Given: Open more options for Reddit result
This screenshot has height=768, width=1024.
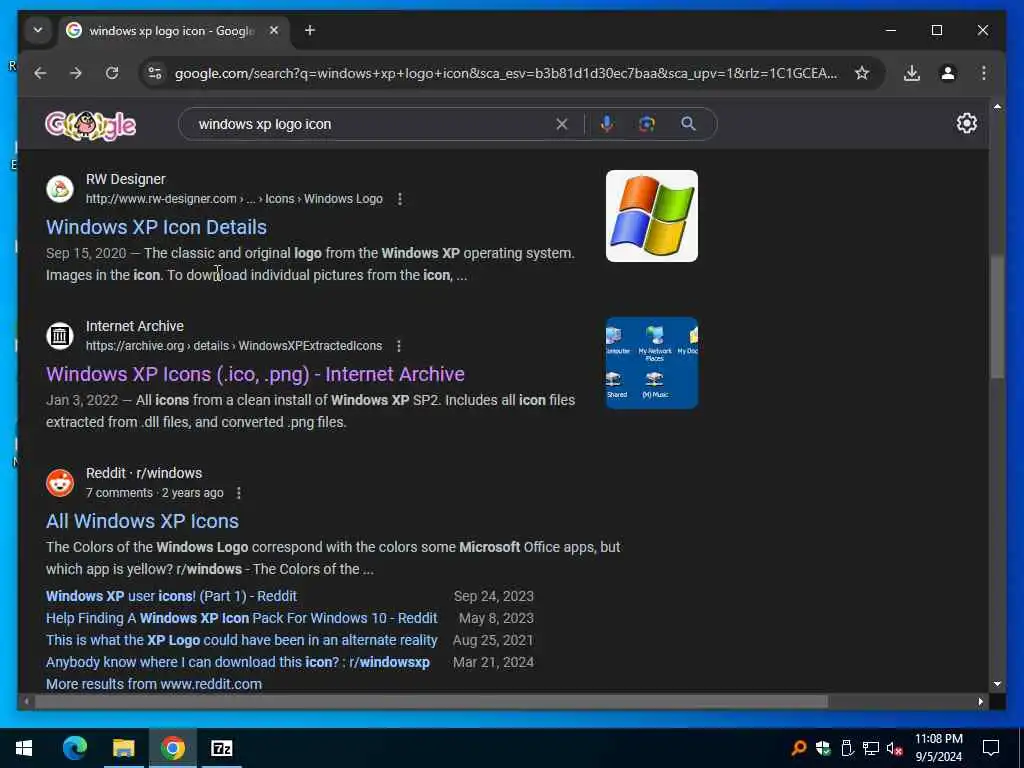Looking at the screenshot, I should (238, 492).
